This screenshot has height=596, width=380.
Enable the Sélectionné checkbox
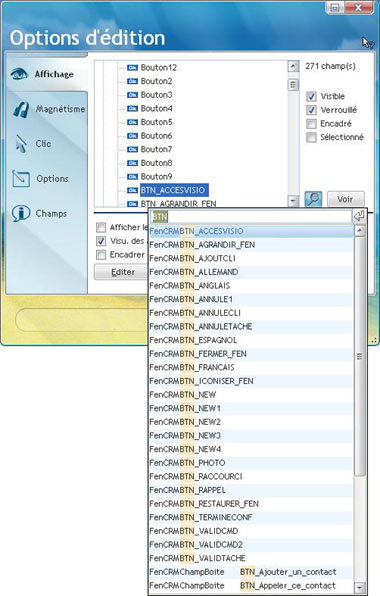point(311,137)
